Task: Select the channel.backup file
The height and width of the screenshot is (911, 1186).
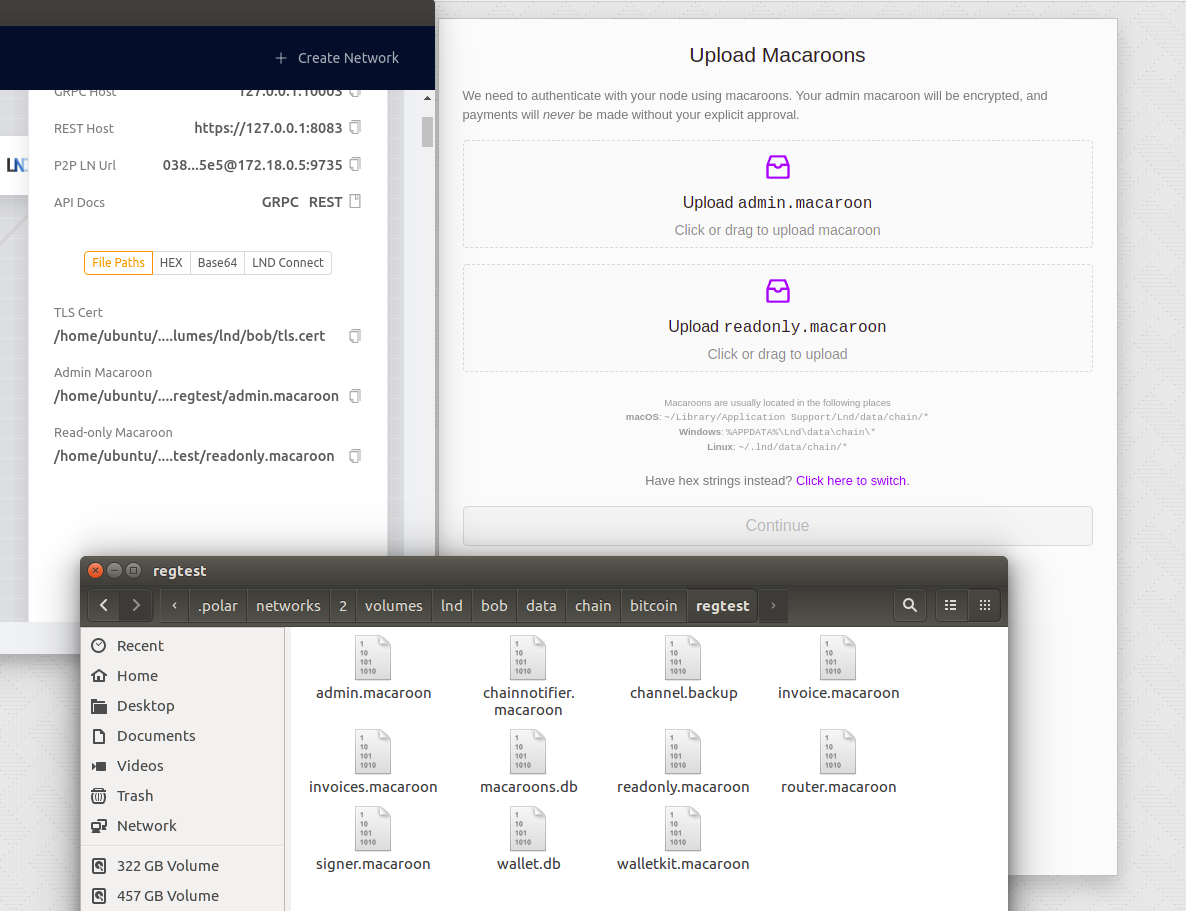Action: tap(684, 669)
